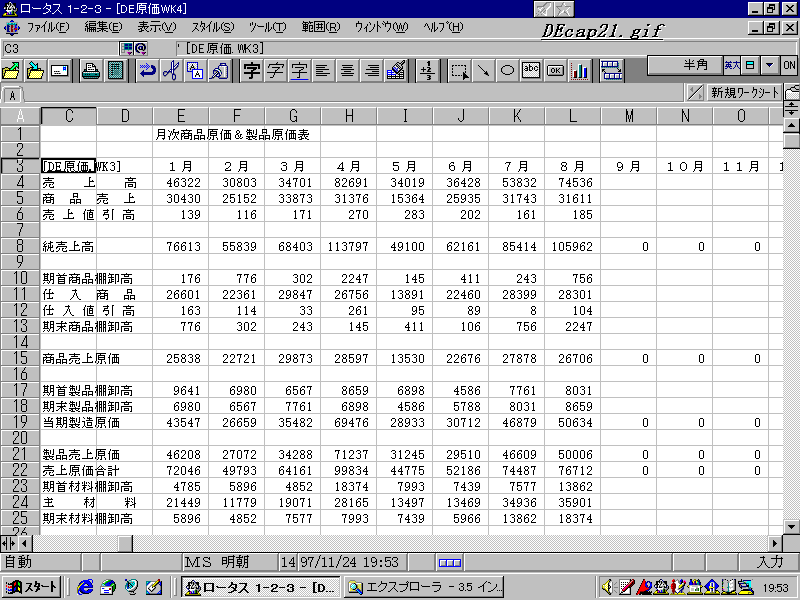Click the chart creation icon

tap(580, 70)
